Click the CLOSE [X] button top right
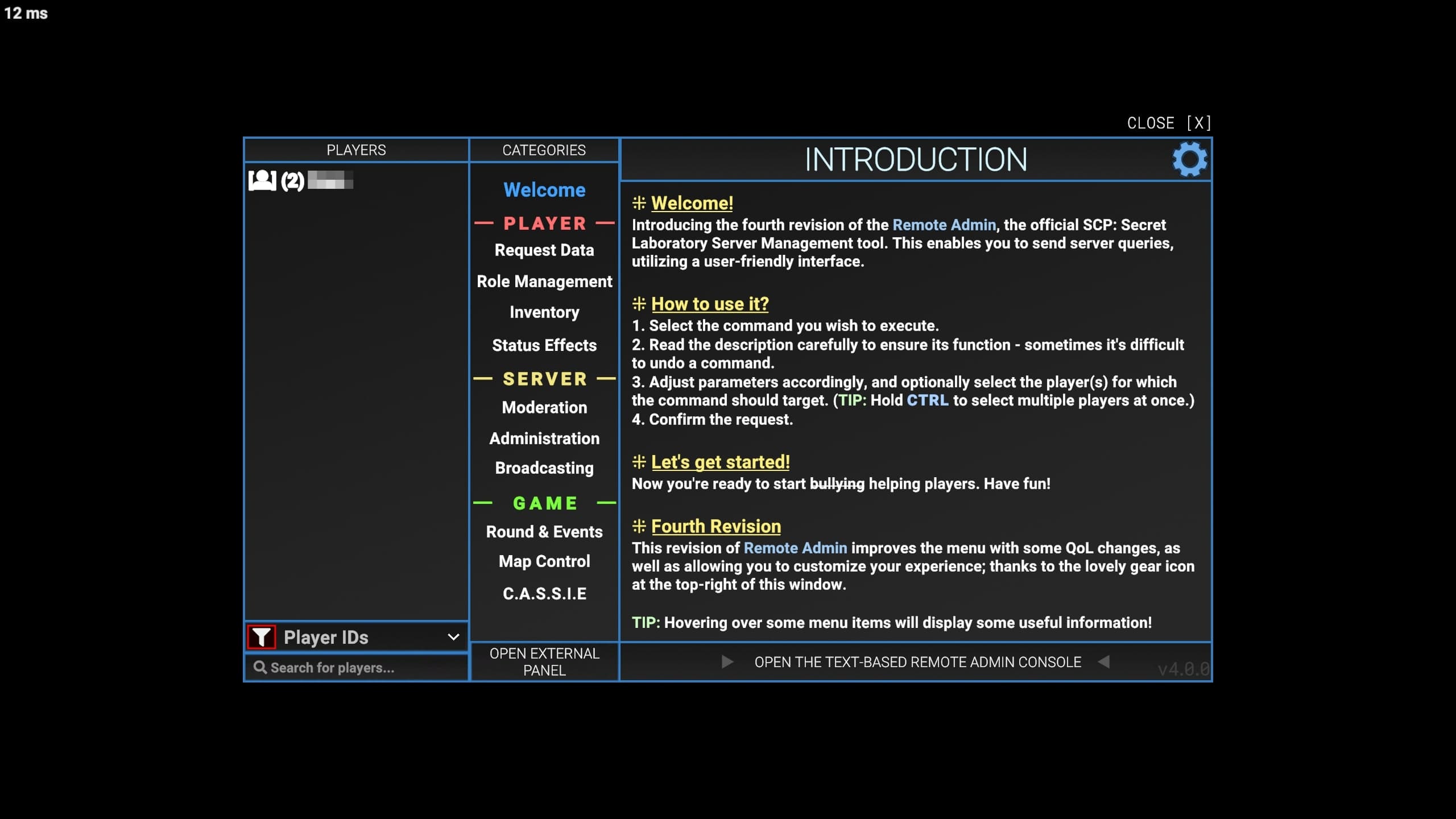This screenshot has height=819, width=1456. [1167, 123]
